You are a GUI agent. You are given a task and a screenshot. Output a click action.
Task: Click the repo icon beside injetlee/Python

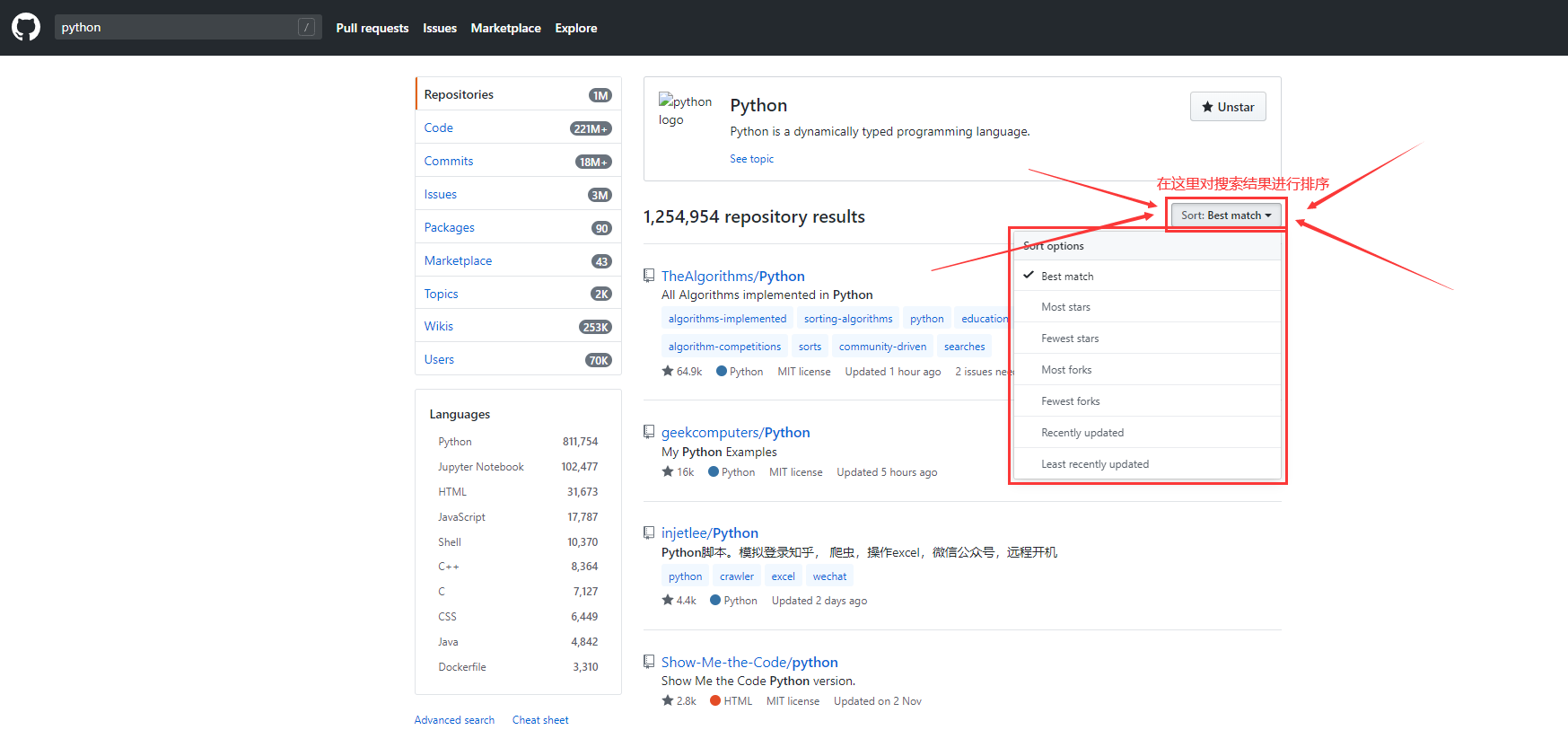[x=649, y=532]
